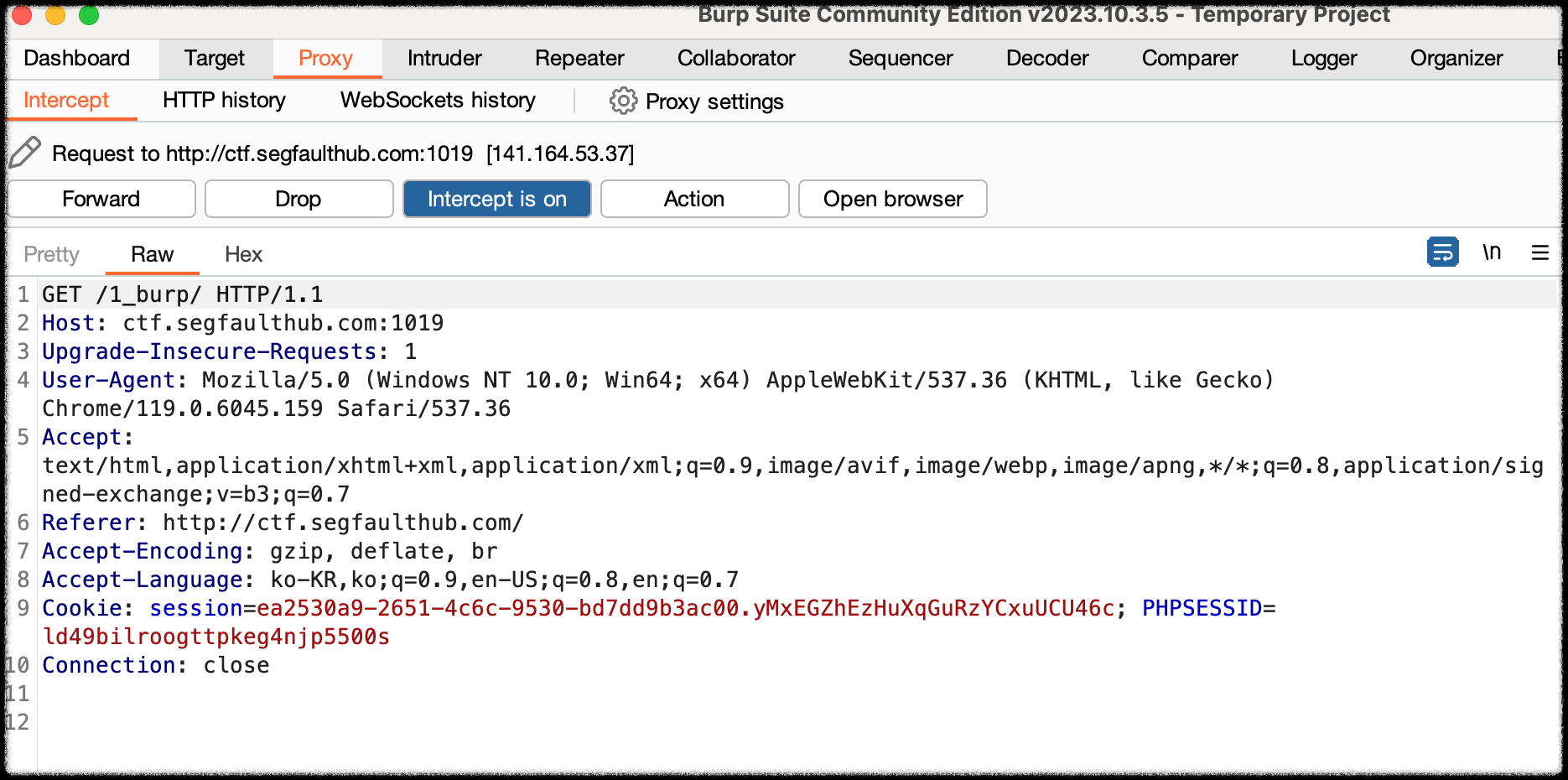The image size is (1568, 780).
Task: Open the Collaborator tab
Action: 736,58
